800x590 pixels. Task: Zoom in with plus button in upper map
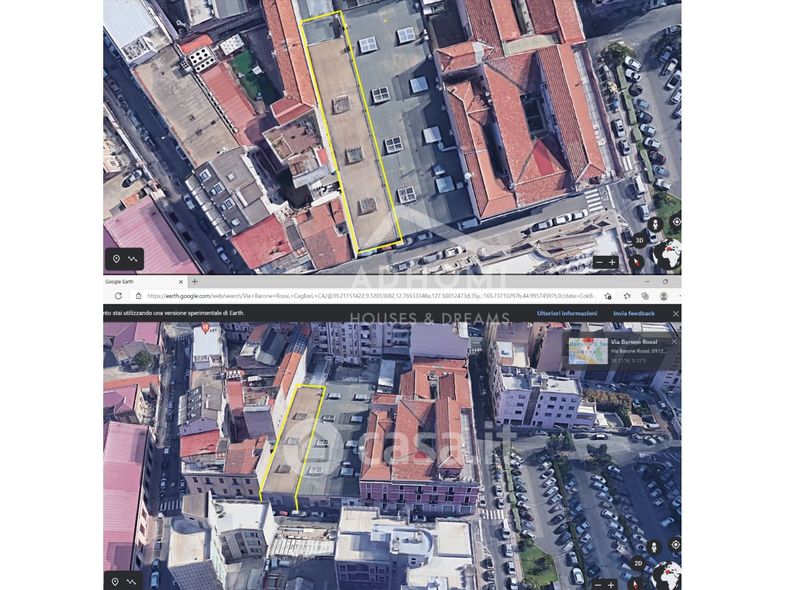[x=613, y=262]
